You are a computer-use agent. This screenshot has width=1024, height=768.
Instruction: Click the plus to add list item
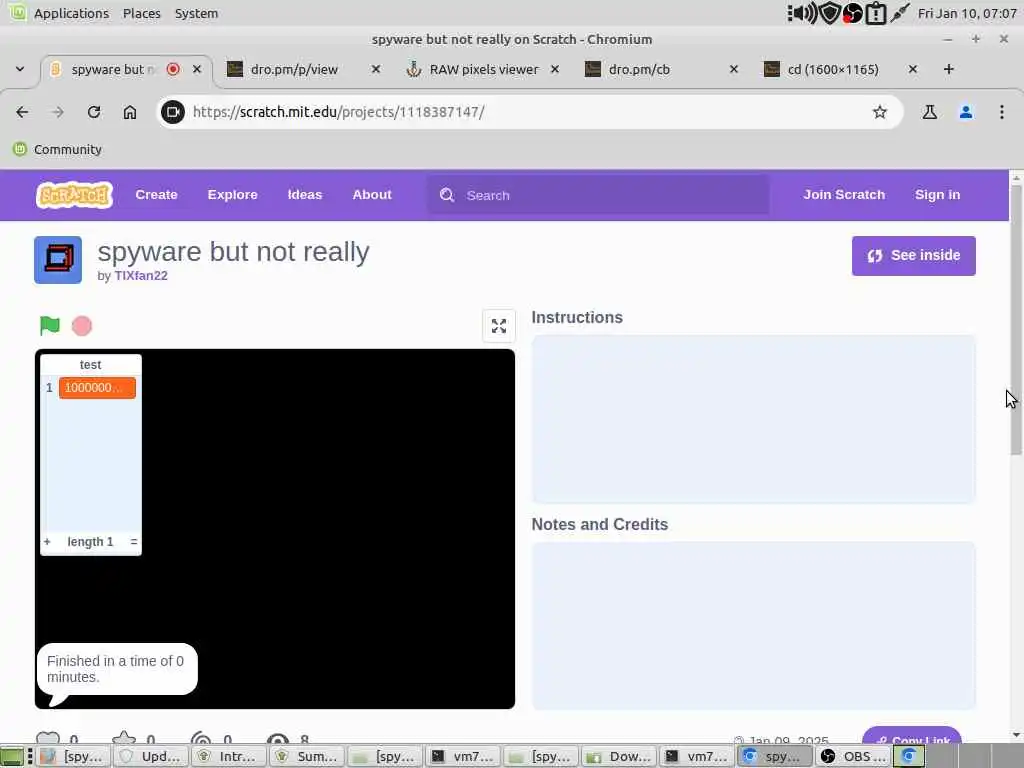[47, 541]
